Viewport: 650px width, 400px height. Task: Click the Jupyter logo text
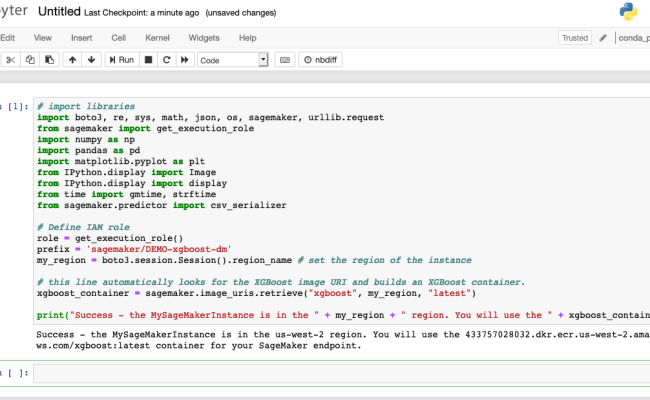(x=14, y=11)
